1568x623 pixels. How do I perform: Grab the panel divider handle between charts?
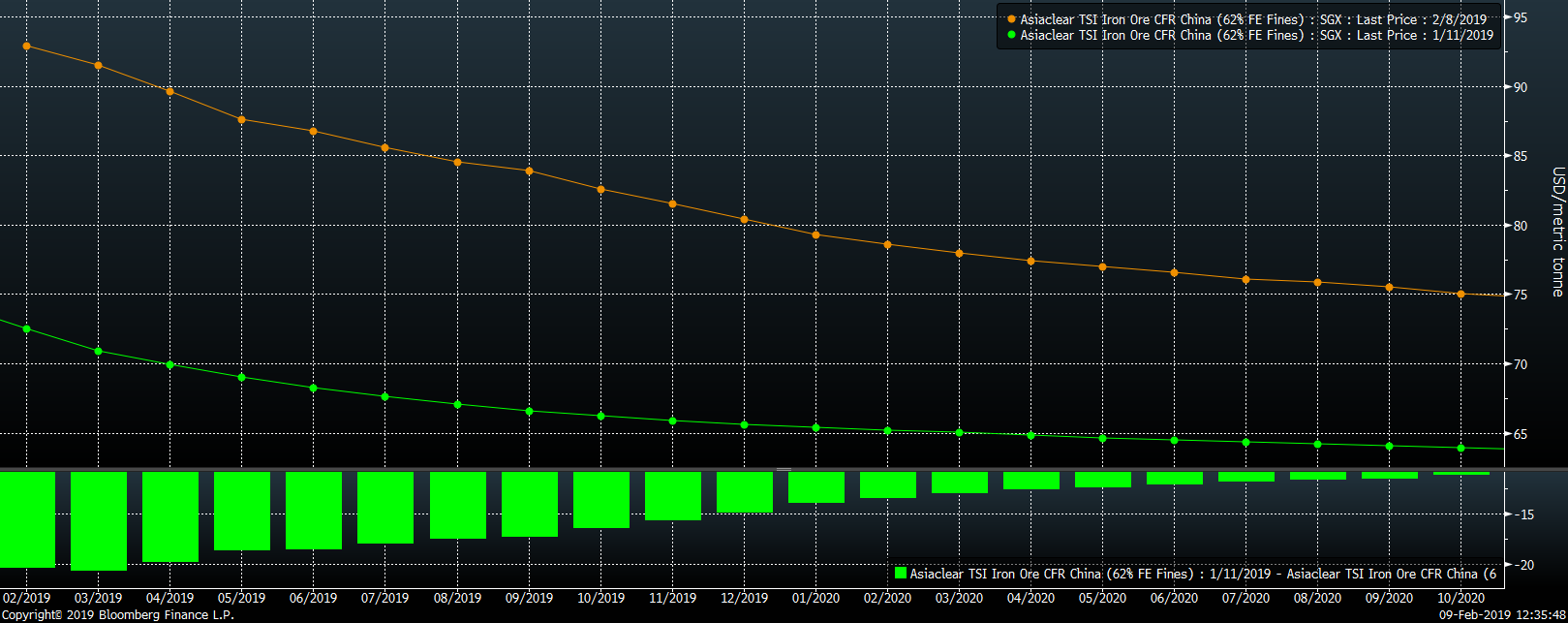784,469
